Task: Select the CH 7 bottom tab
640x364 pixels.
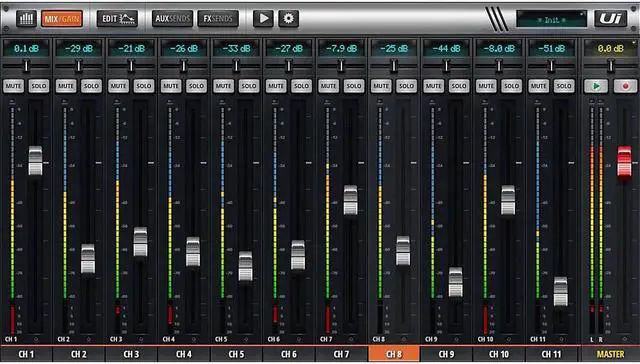Action: (341, 354)
